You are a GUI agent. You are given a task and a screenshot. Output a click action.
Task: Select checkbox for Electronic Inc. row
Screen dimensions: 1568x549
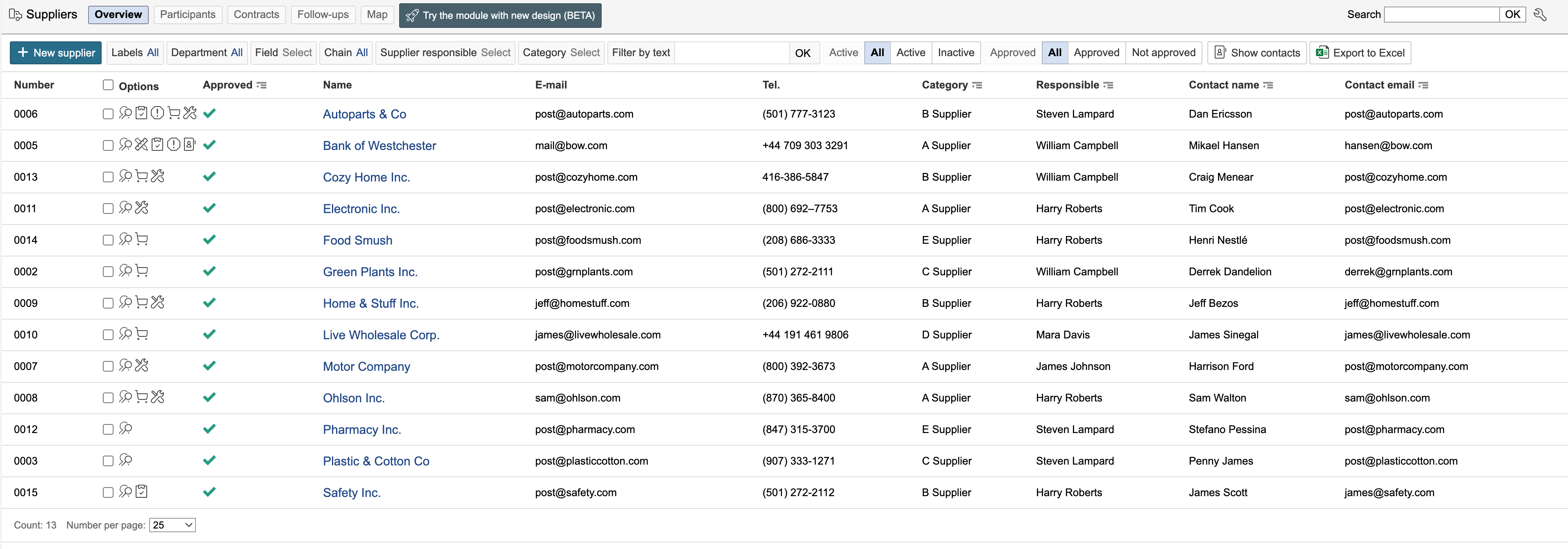point(108,209)
